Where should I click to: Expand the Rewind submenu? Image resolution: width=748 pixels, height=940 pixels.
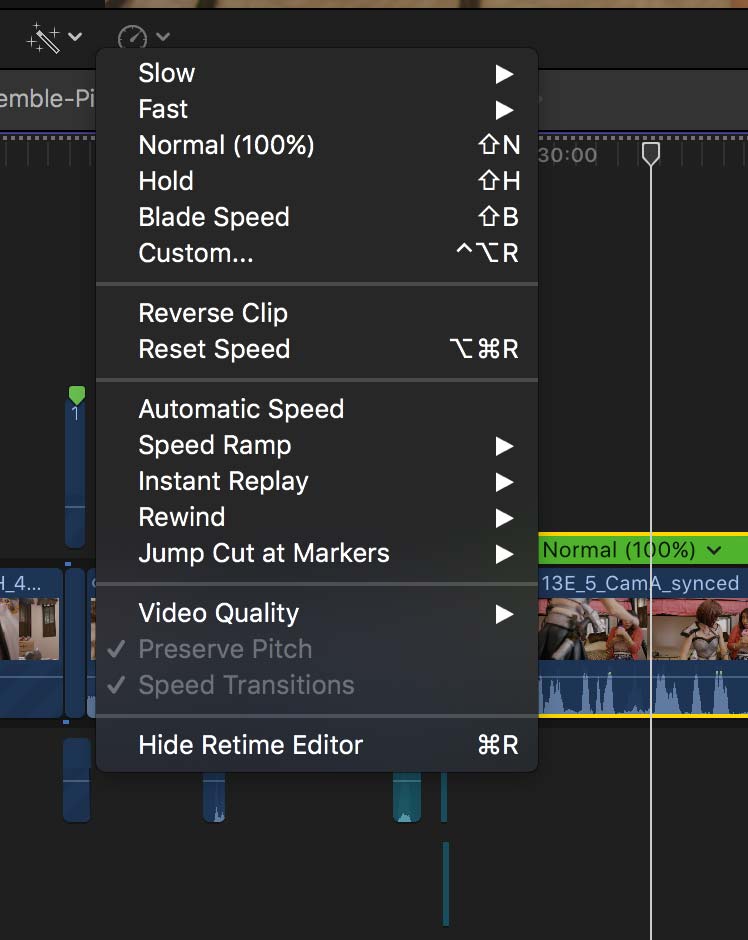click(x=316, y=517)
